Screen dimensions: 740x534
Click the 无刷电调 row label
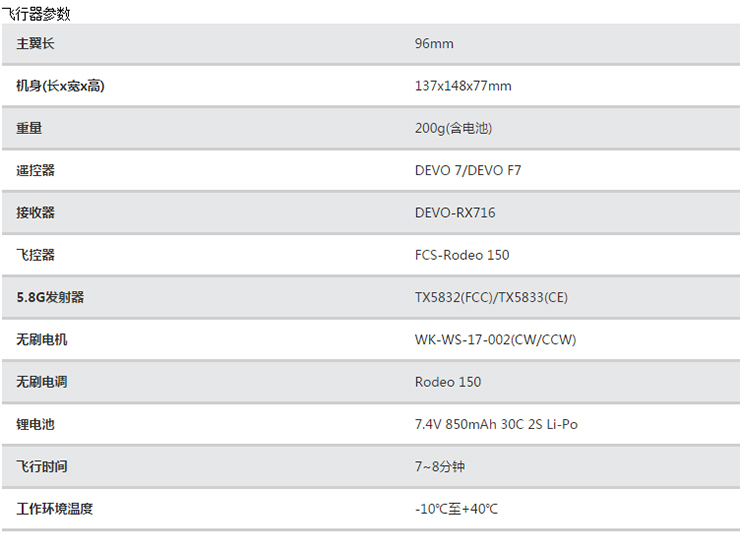point(42,382)
